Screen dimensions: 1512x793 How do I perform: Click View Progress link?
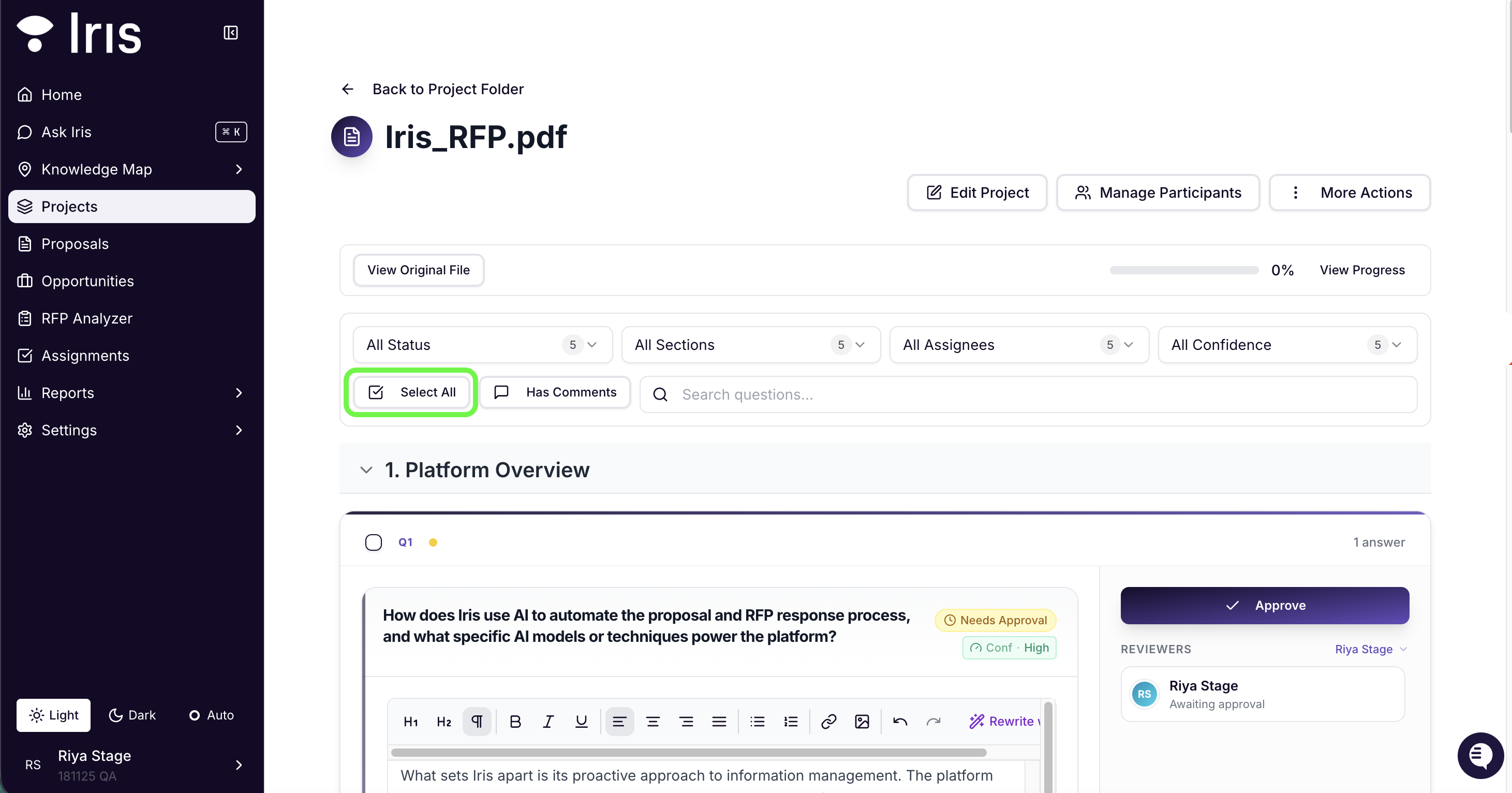(x=1362, y=270)
